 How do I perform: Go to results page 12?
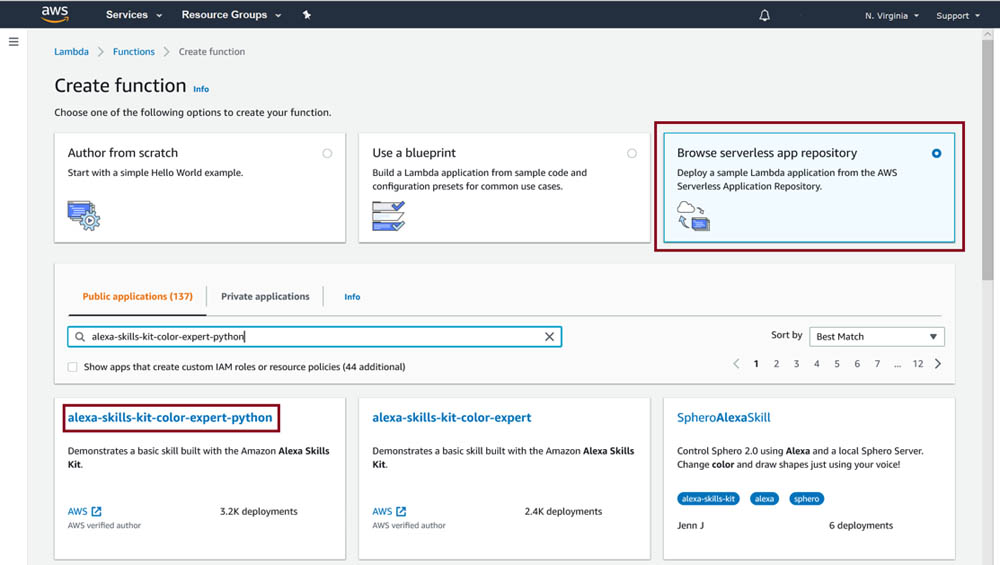(x=918, y=363)
